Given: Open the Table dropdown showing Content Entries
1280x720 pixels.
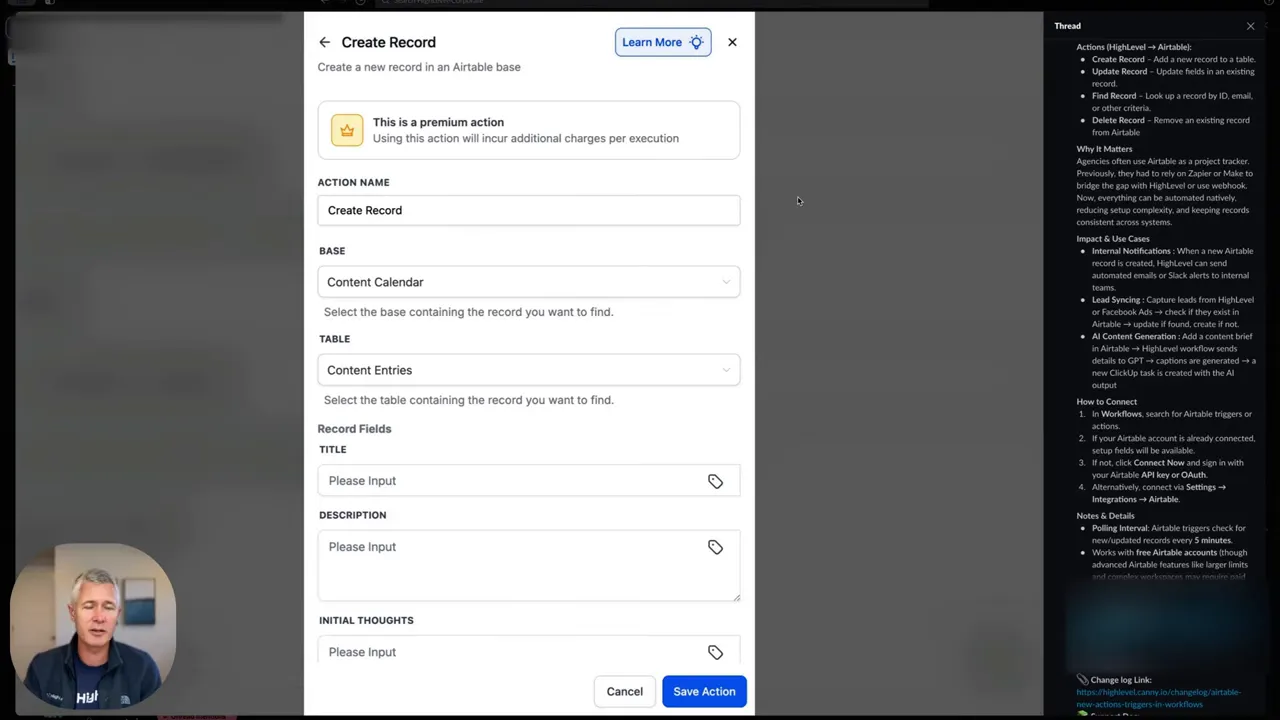Looking at the screenshot, I should (529, 370).
